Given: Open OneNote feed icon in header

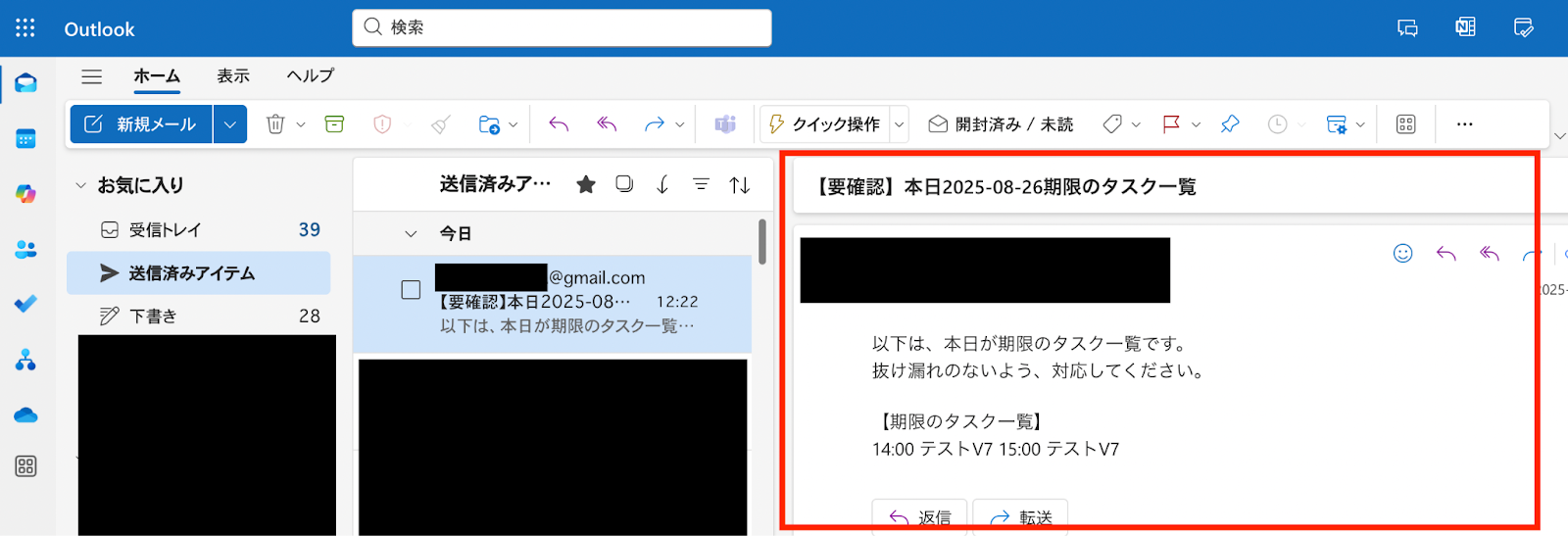Looking at the screenshot, I should pos(1466,27).
